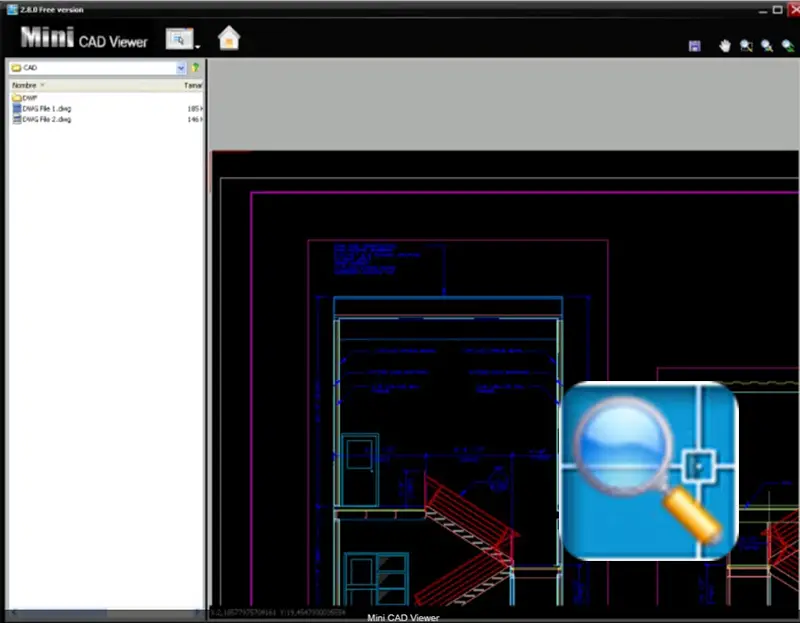Image resolution: width=800 pixels, height=623 pixels.
Task: Select DWG File 1.dwg in the list
Action: click(42, 108)
